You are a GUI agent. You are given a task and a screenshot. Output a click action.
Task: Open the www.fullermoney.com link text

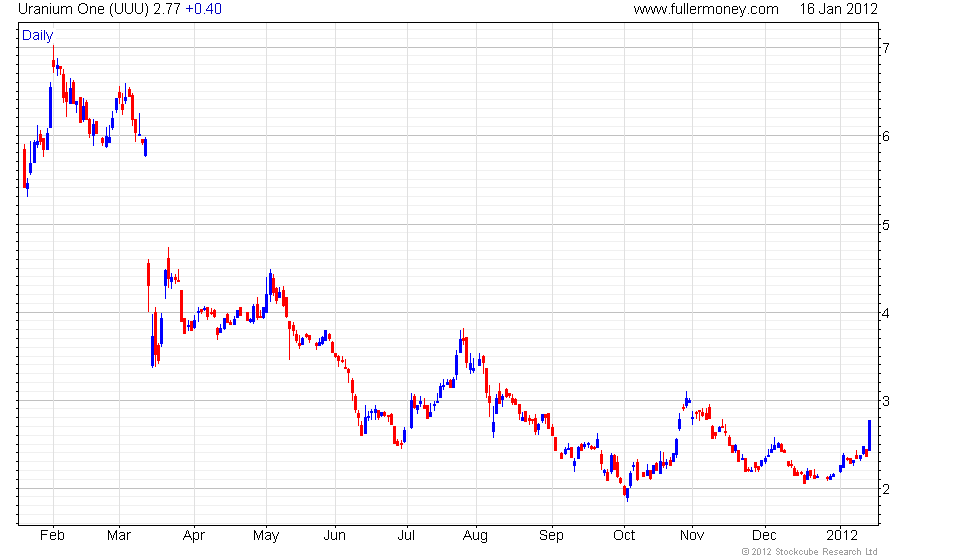click(x=706, y=9)
